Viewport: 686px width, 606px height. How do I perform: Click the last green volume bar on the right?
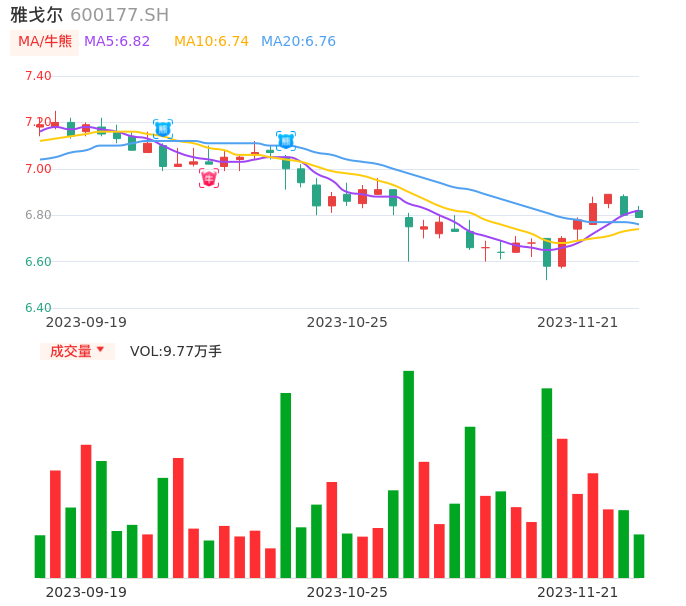[x=639, y=556]
